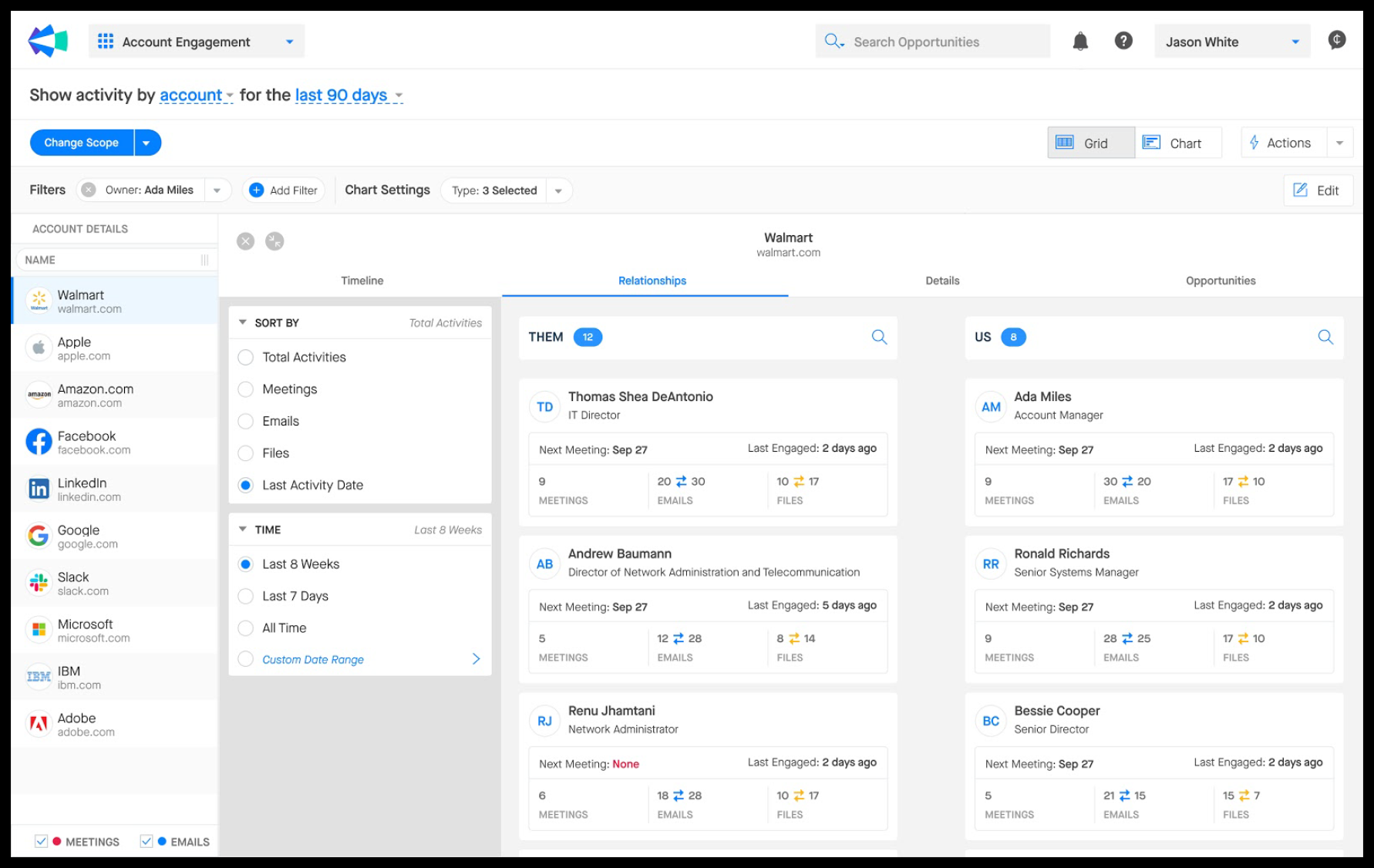The width and height of the screenshot is (1374, 868).
Task: Click the Chart Settings label
Action: (387, 190)
